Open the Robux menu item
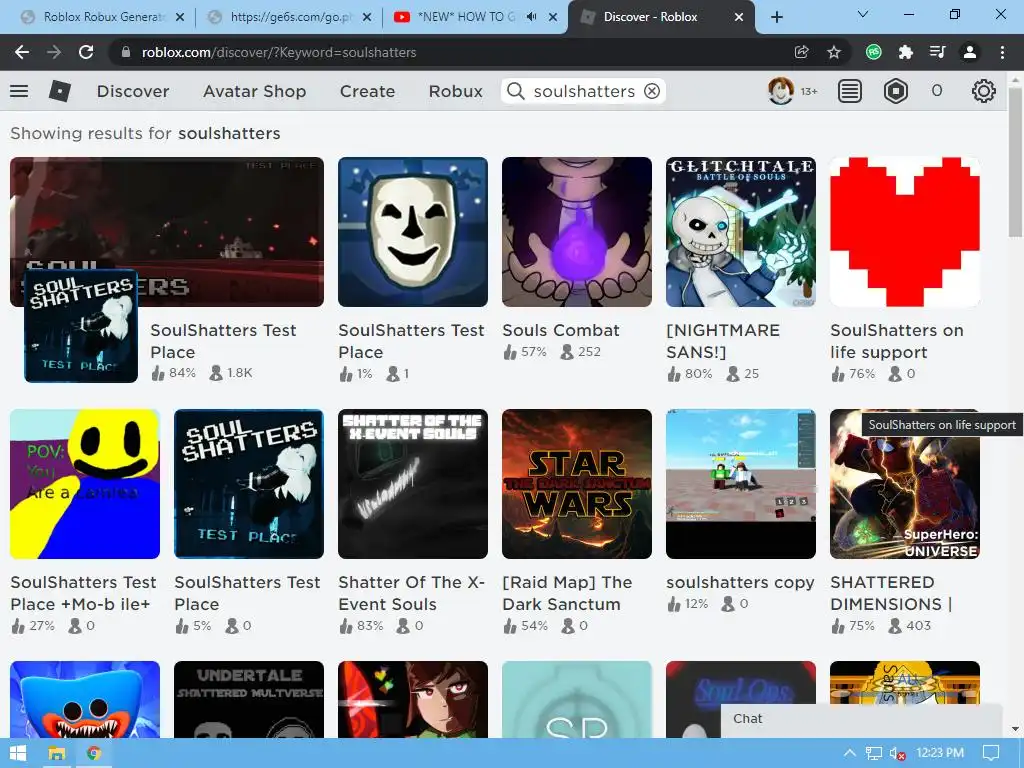This screenshot has width=1024, height=768. 456,91
